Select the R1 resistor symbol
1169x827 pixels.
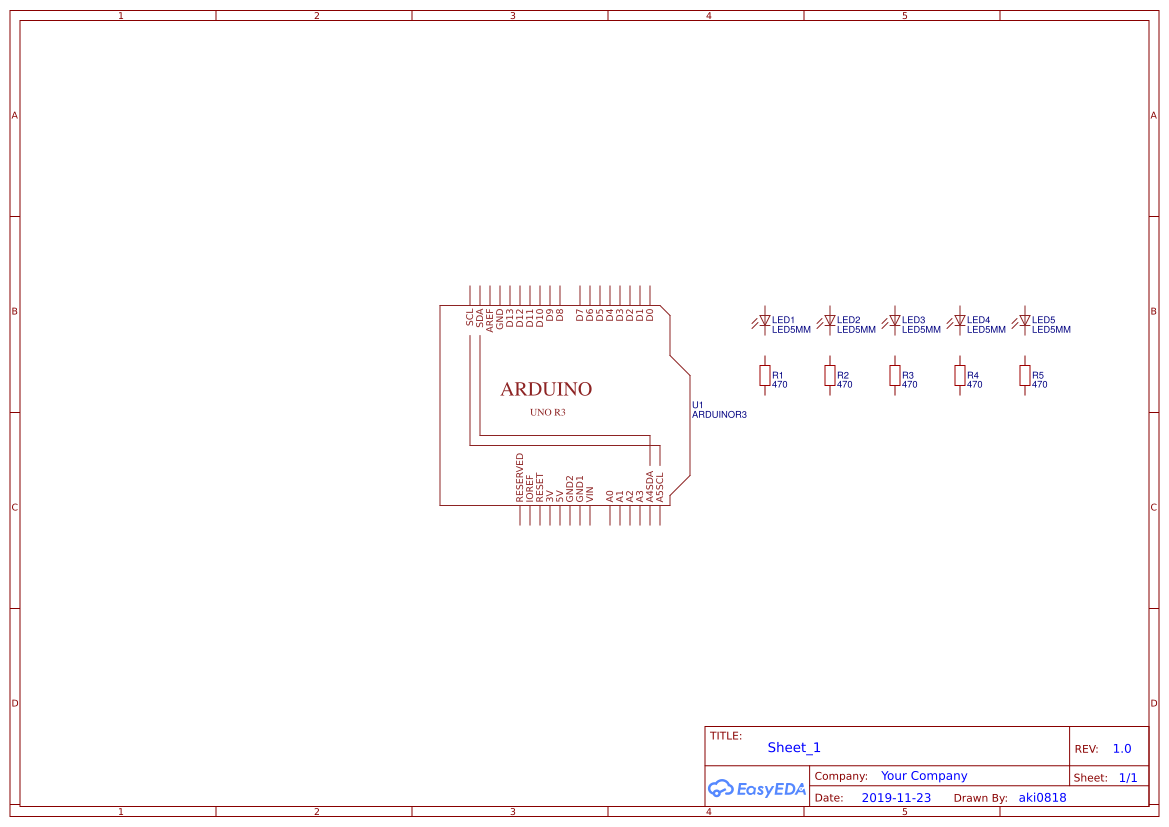(763, 375)
